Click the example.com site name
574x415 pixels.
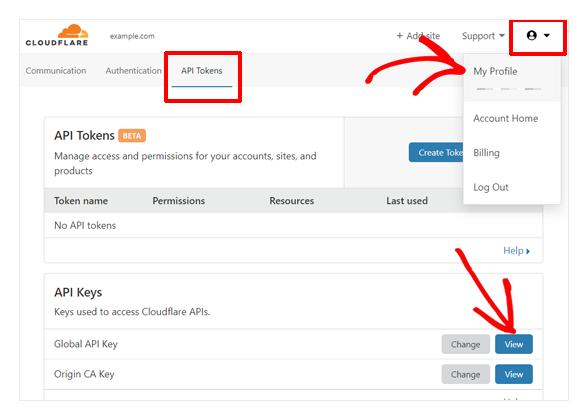coord(132,36)
